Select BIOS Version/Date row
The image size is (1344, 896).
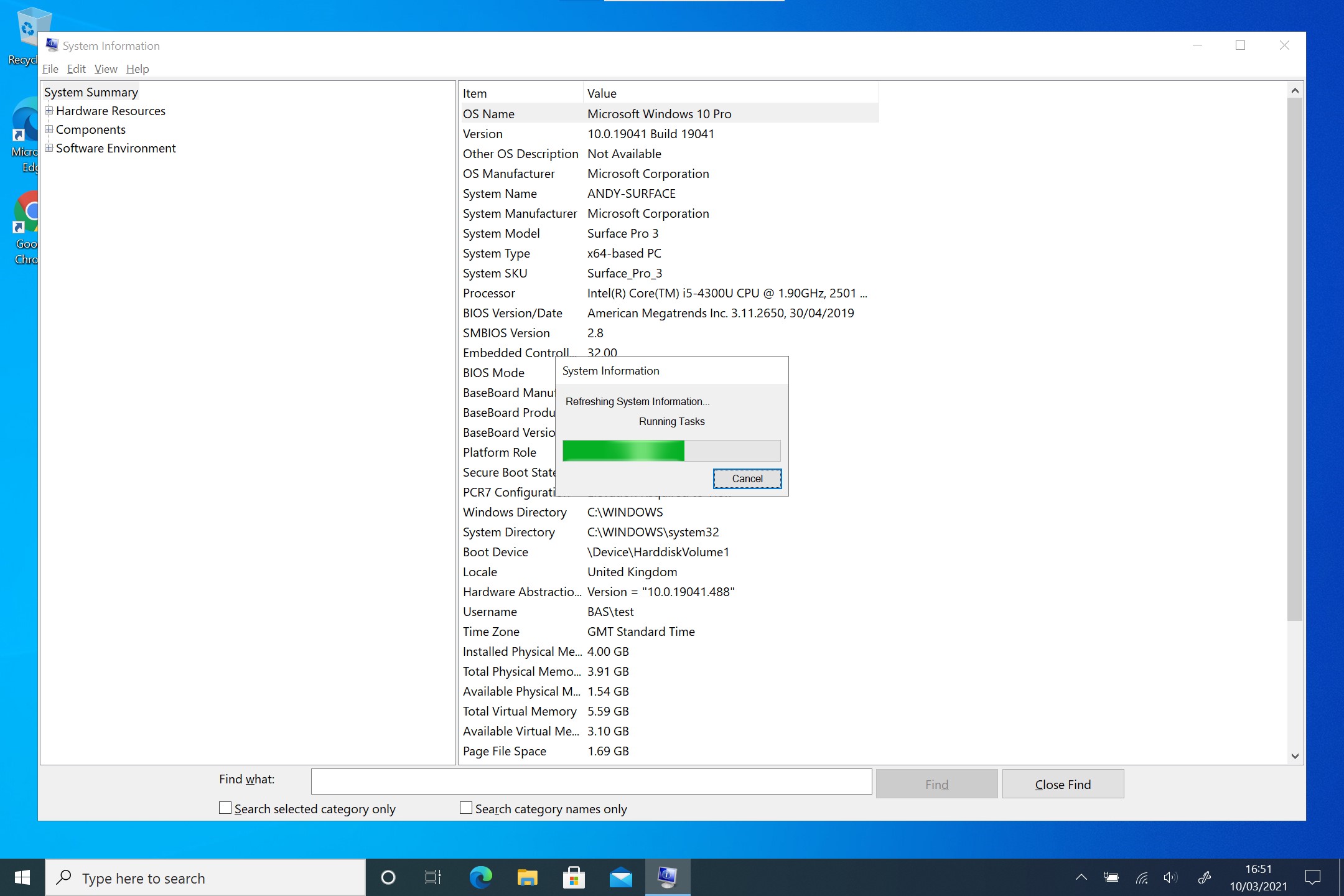670,313
